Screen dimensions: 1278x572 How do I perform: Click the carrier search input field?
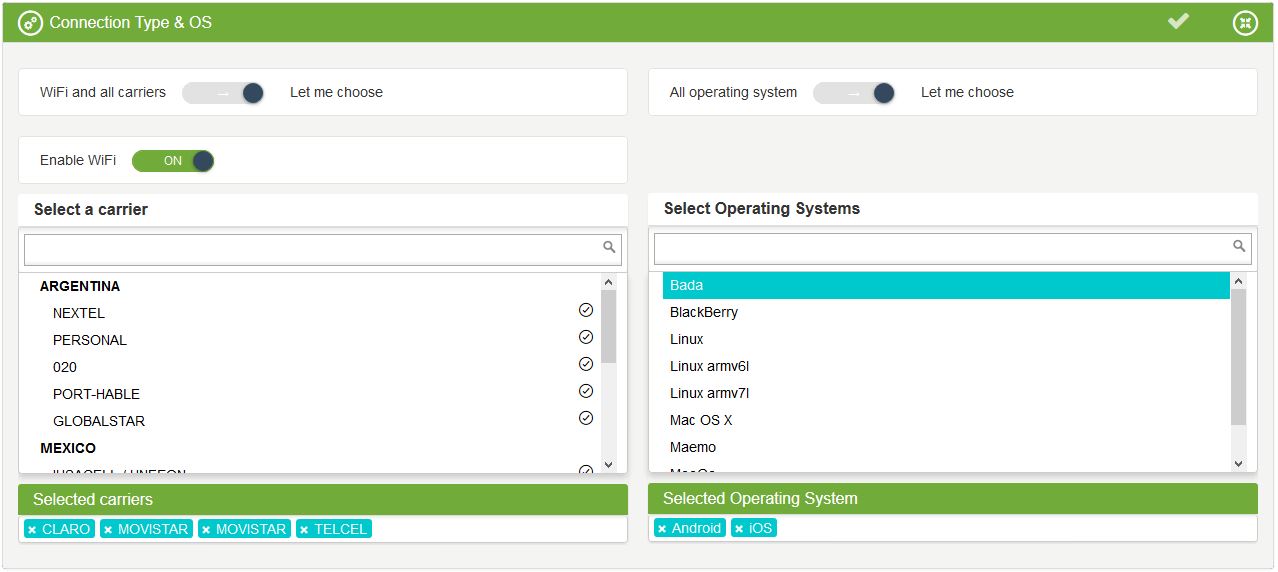323,250
